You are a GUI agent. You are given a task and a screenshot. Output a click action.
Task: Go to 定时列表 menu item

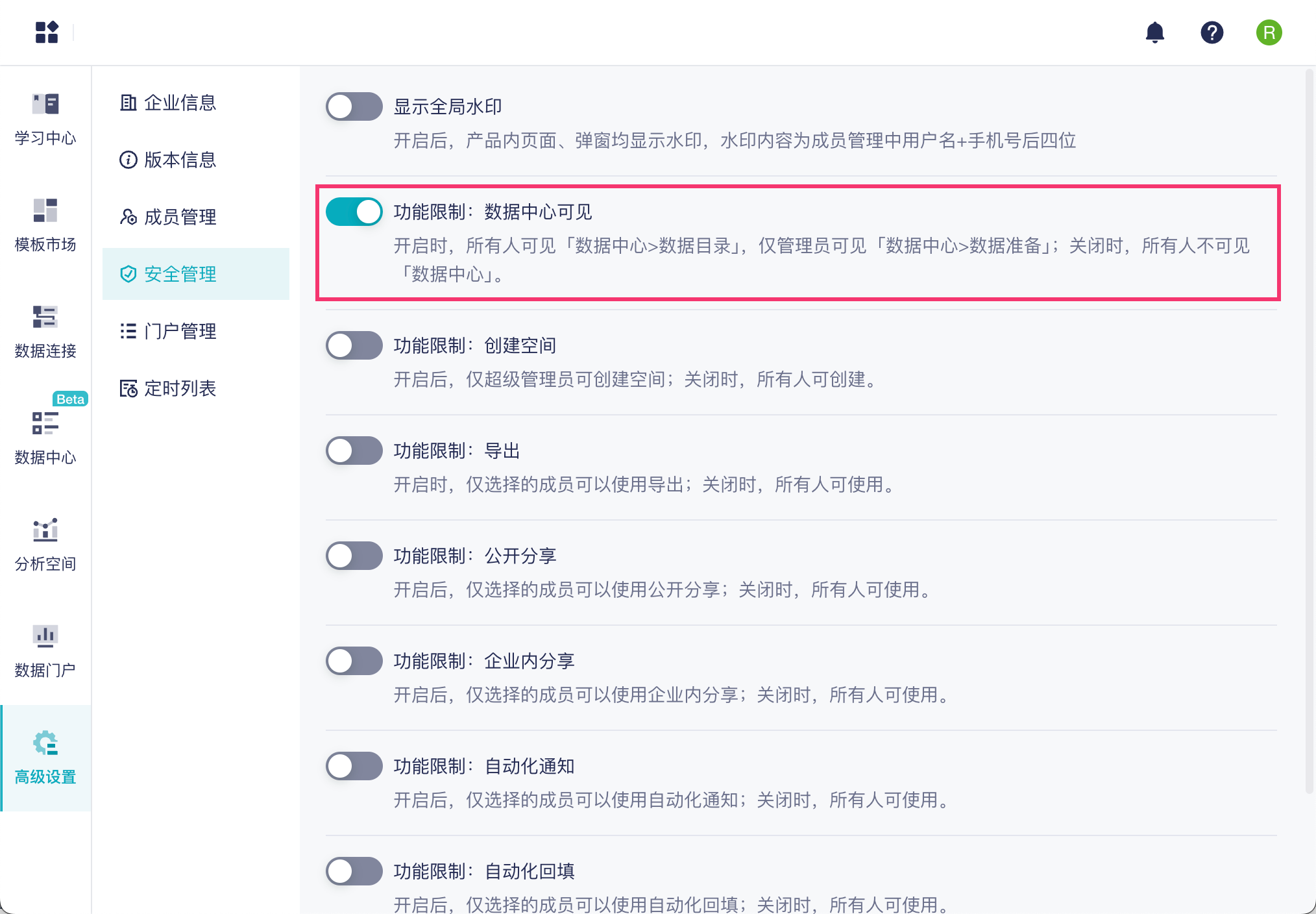[x=179, y=388]
